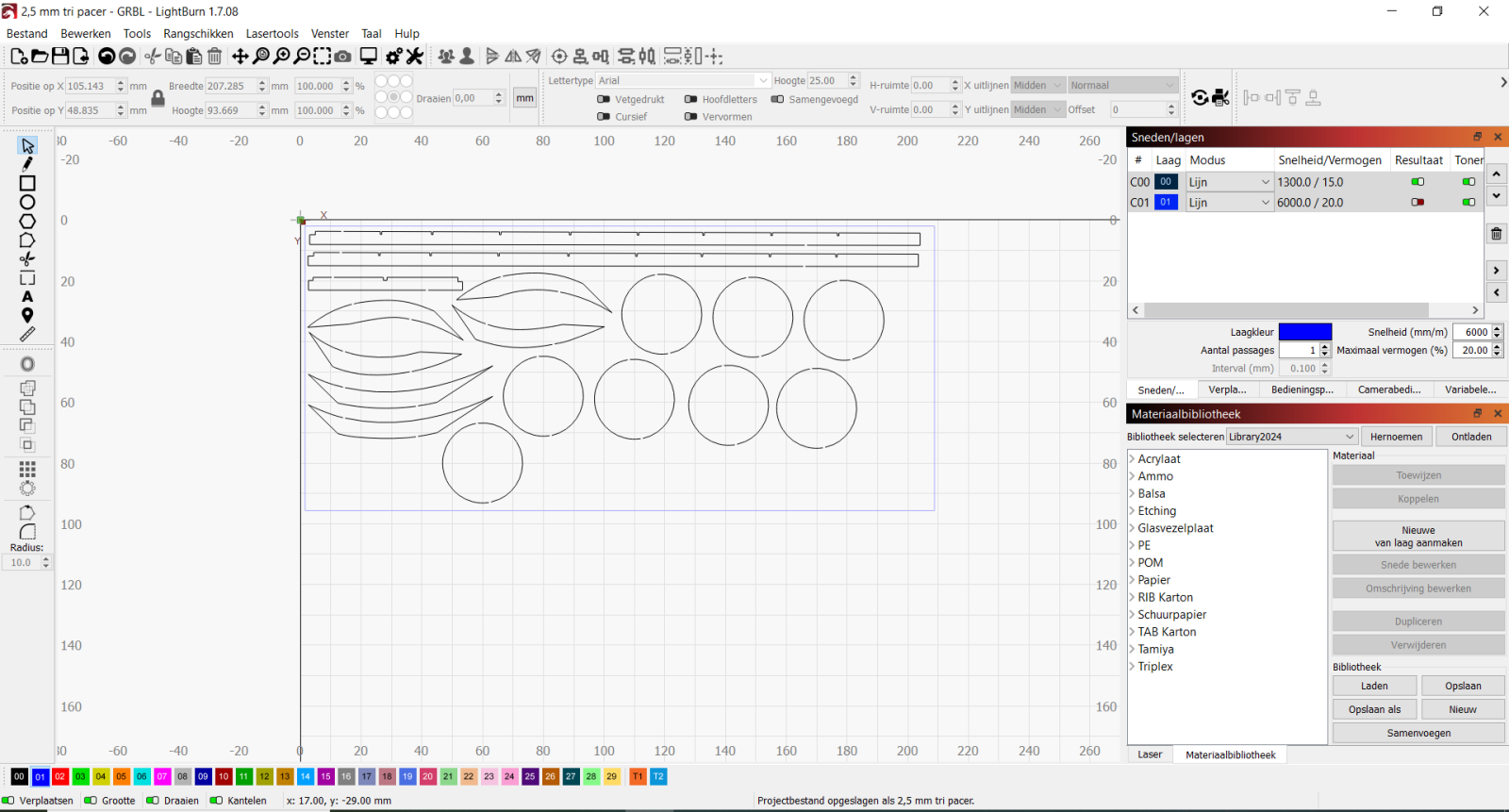This screenshot has height=812, width=1509.
Task: Toggle Samengevoegd switch
Action: click(x=777, y=99)
